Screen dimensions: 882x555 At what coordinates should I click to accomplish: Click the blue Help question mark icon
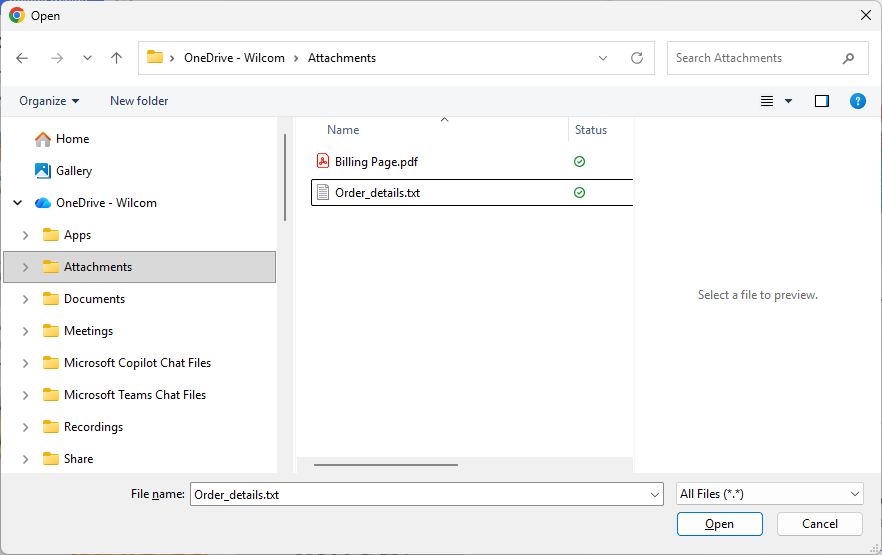pyautogui.click(x=857, y=101)
